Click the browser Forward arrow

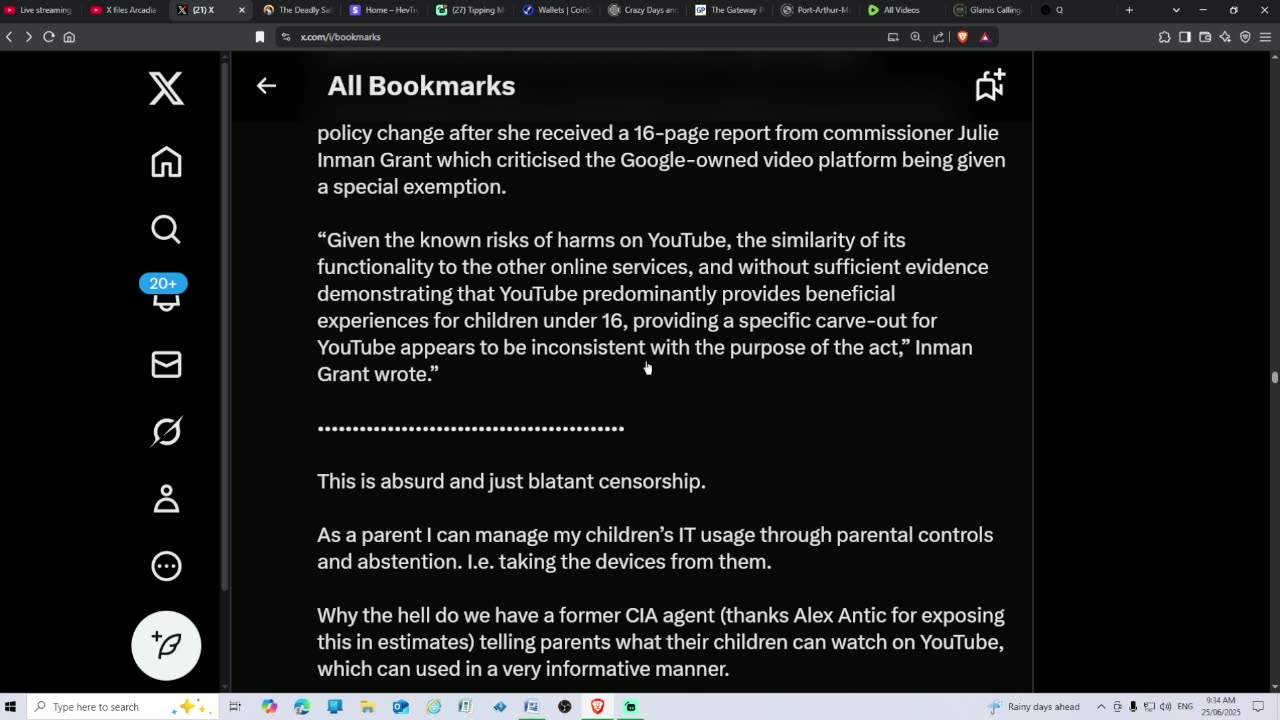coord(28,37)
